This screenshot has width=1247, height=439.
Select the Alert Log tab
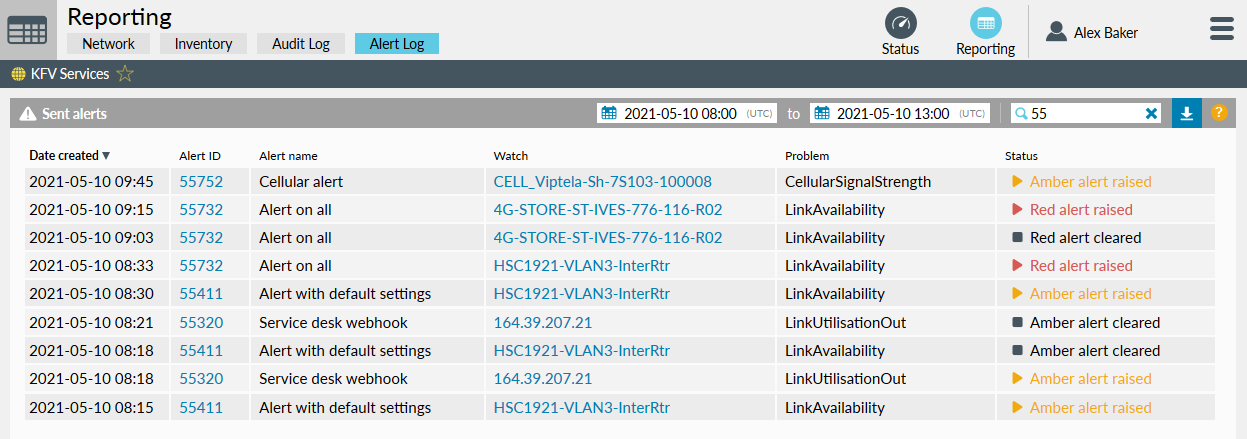tap(397, 44)
